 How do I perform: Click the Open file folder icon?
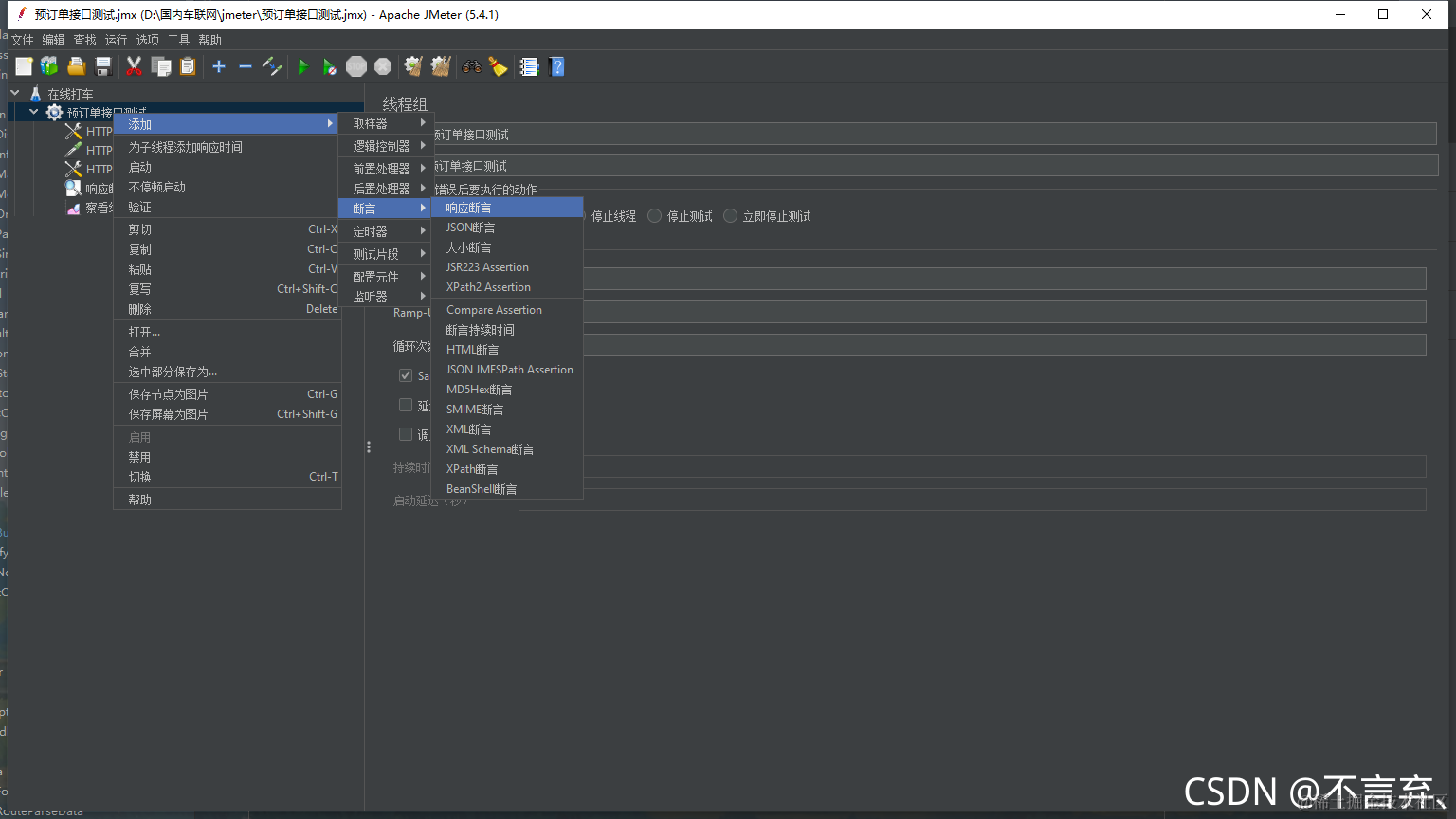[x=77, y=66]
